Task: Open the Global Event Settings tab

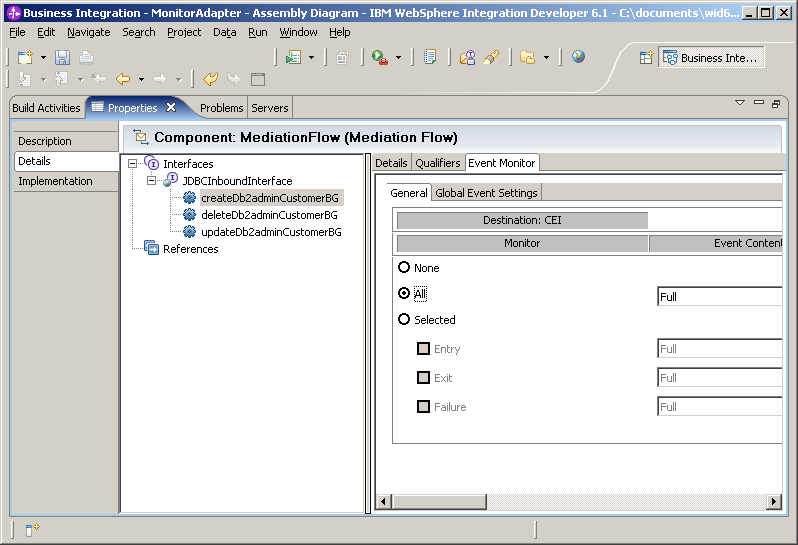Action: (486, 193)
